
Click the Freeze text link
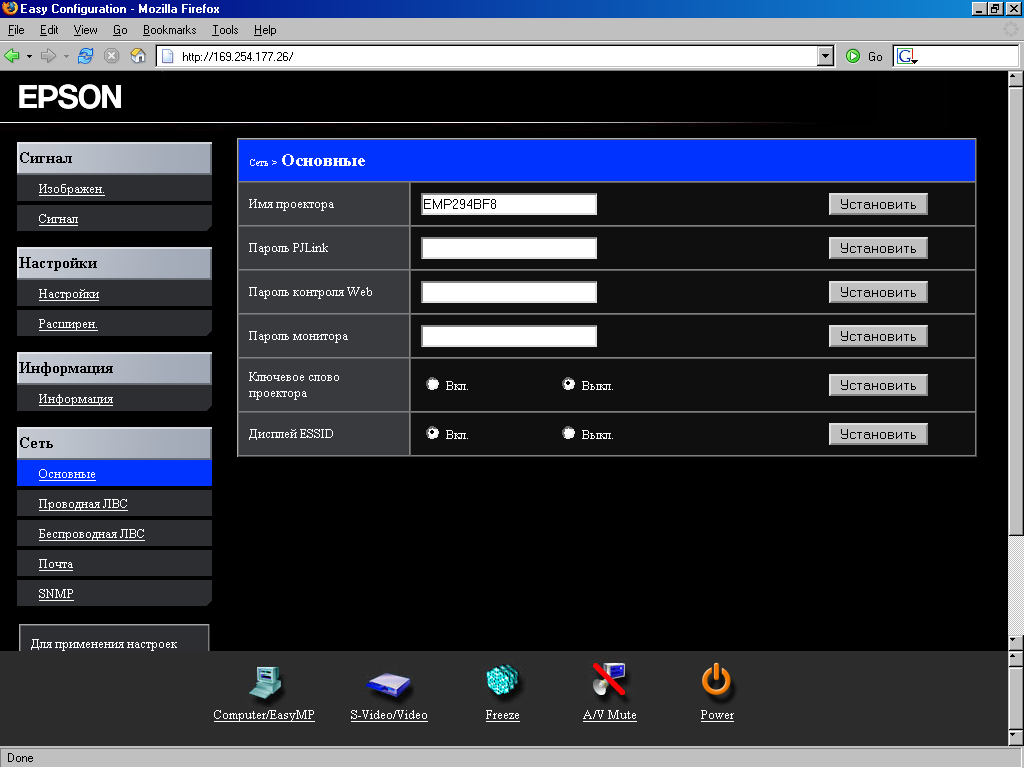coord(502,715)
